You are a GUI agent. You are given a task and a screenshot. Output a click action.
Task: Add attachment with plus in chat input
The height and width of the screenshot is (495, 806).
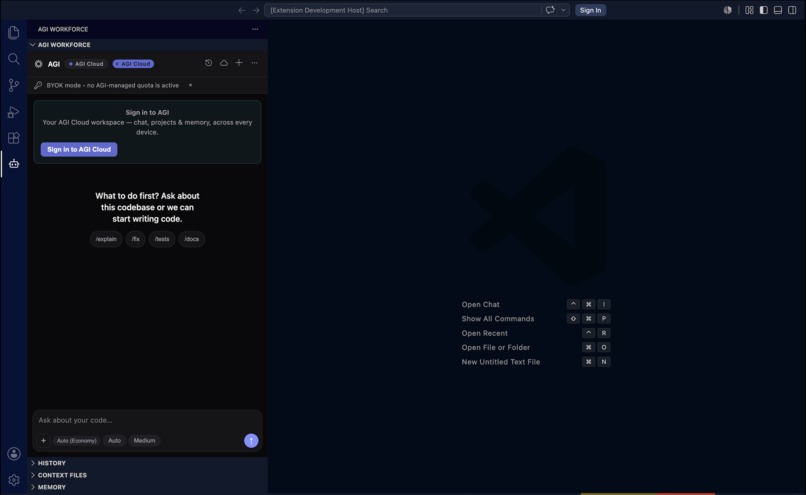[x=43, y=441]
